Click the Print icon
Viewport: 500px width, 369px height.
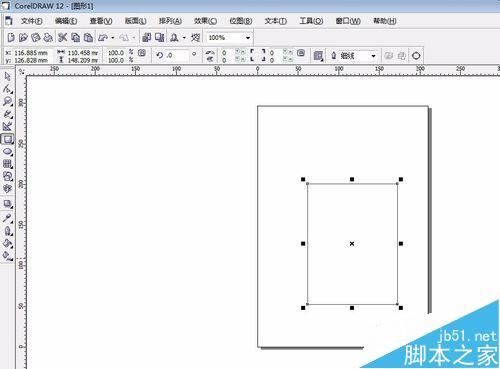(x=48, y=37)
